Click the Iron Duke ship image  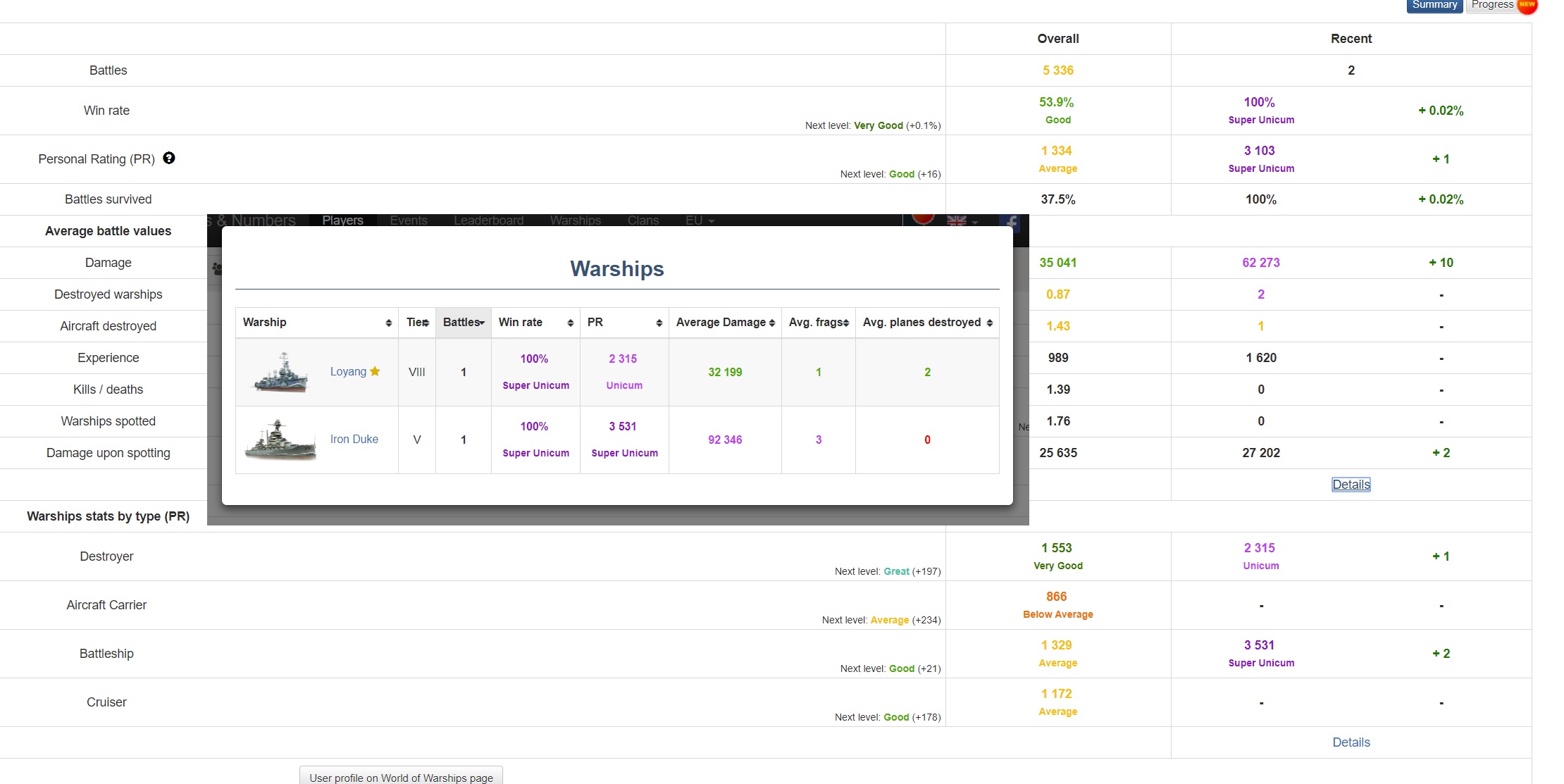280,440
